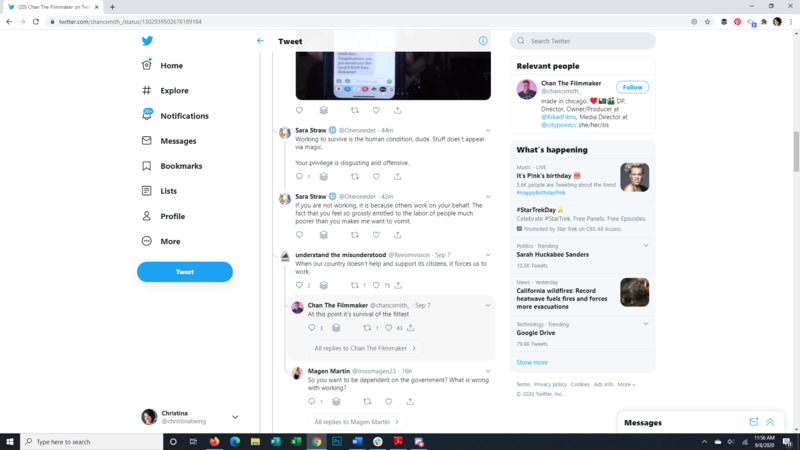This screenshot has height=450, width=800.
Task: Click the info icon beside Tweet header
Action: click(483, 41)
